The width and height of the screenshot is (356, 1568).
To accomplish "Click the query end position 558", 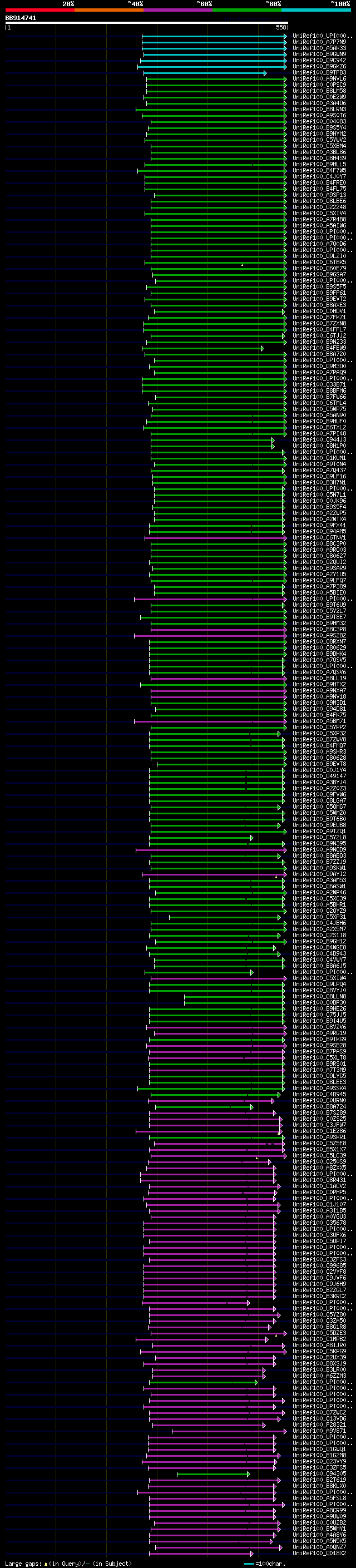I will click(x=281, y=27).
